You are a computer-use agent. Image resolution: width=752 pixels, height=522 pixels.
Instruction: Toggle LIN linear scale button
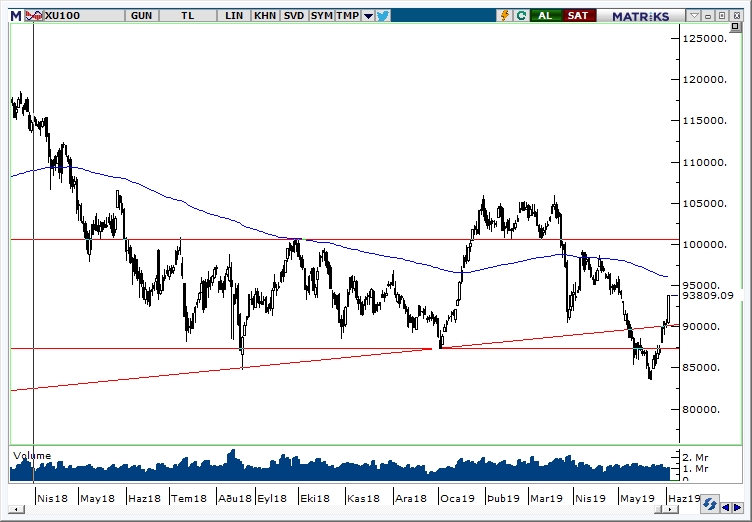pyautogui.click(x=234, y=16)
